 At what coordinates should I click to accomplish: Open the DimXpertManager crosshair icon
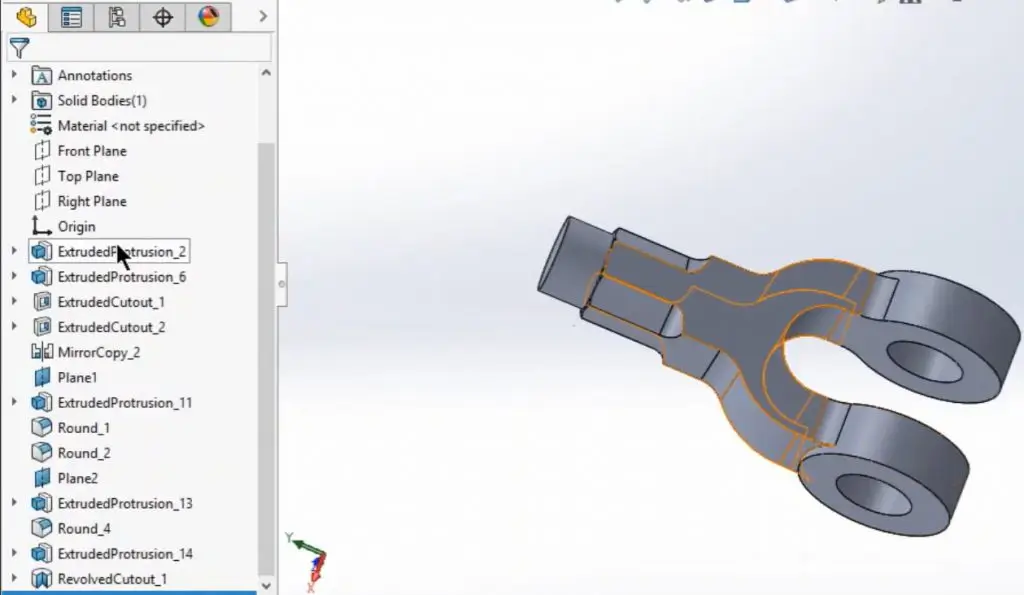(162, 17)
